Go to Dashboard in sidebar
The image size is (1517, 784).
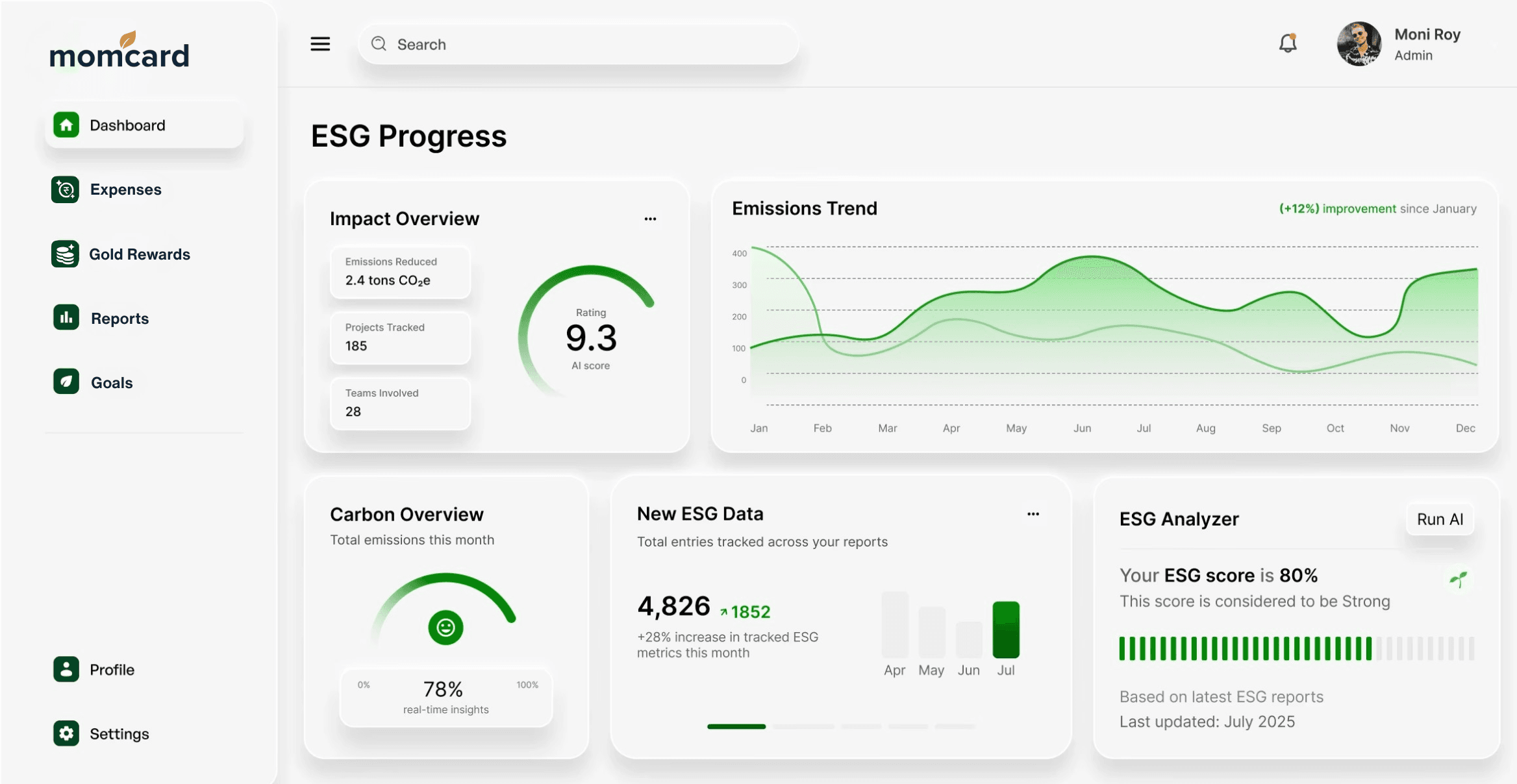[144, 125]
